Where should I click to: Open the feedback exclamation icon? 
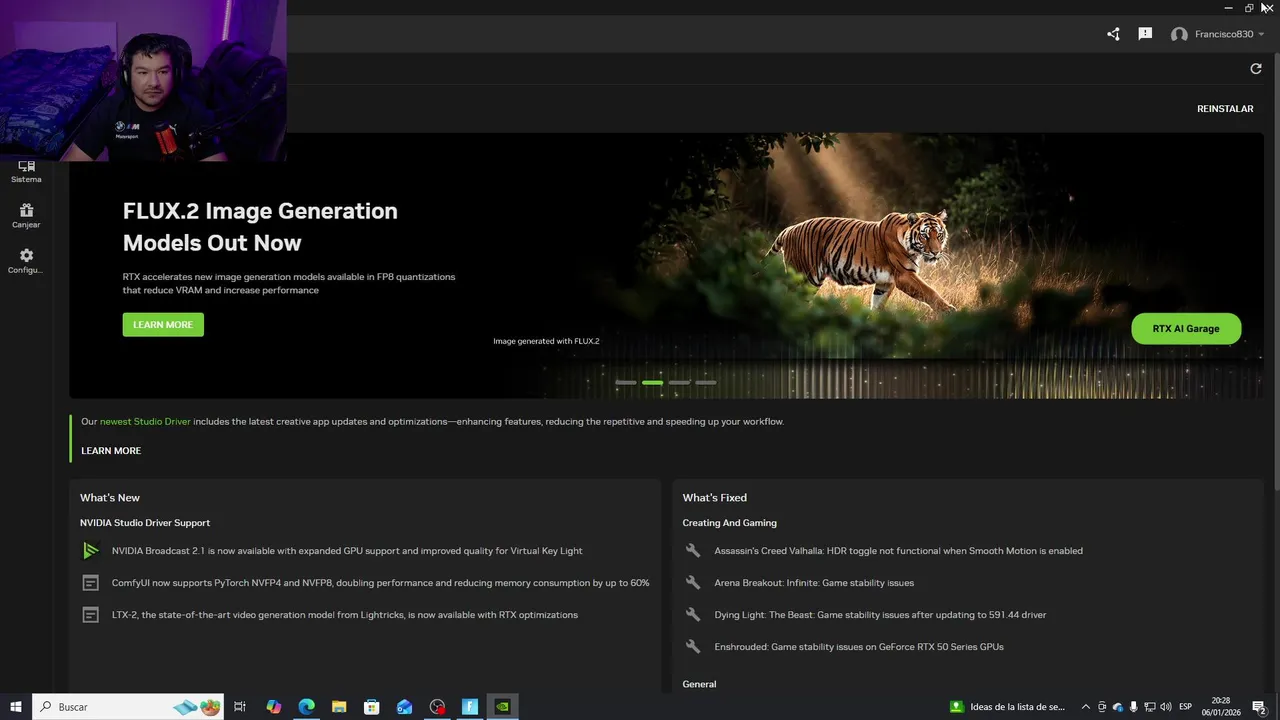[x=1145, y=34]
